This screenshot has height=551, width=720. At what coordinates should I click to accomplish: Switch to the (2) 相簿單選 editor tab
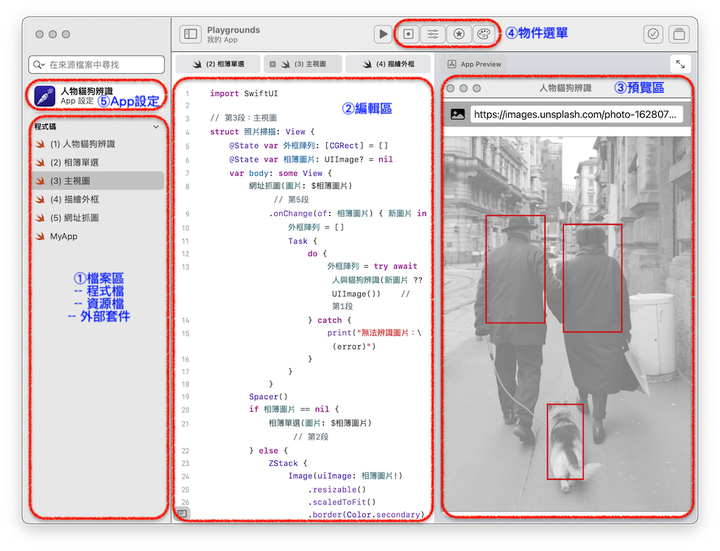pyautogui.click(x=218, y=64)
